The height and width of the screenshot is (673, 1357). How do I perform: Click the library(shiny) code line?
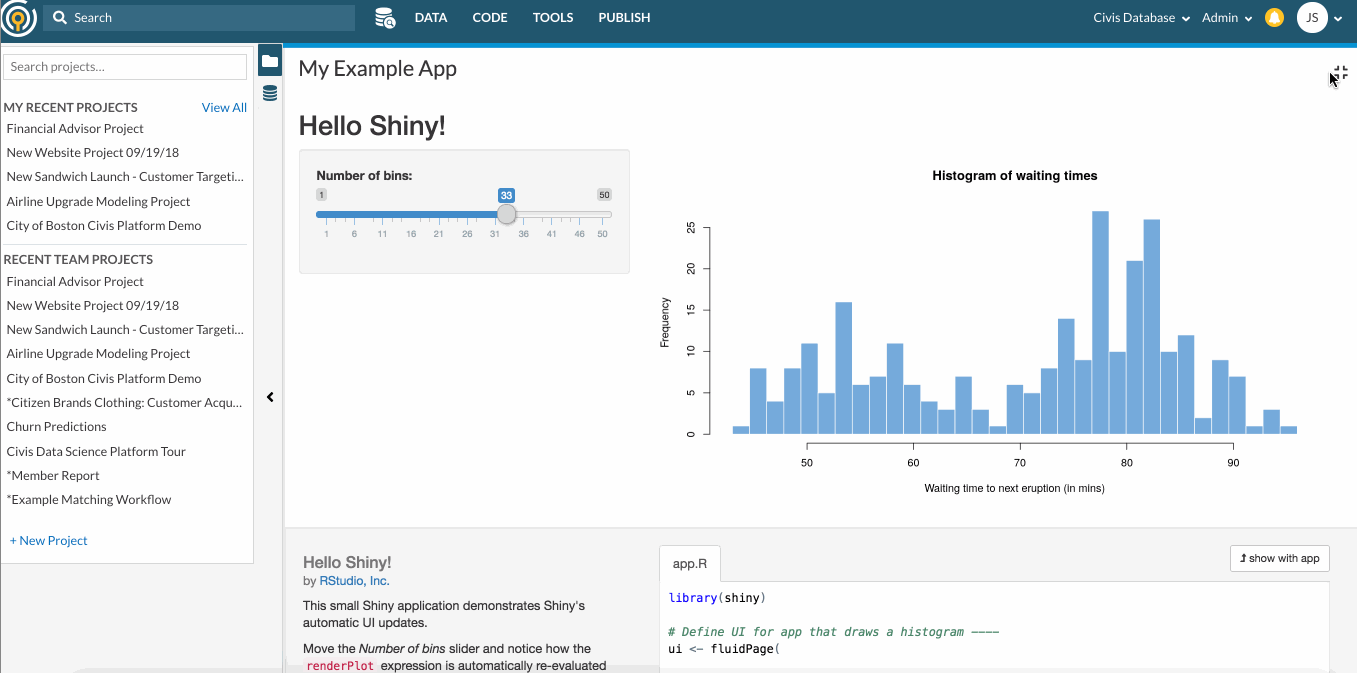[x=716, y=598]
